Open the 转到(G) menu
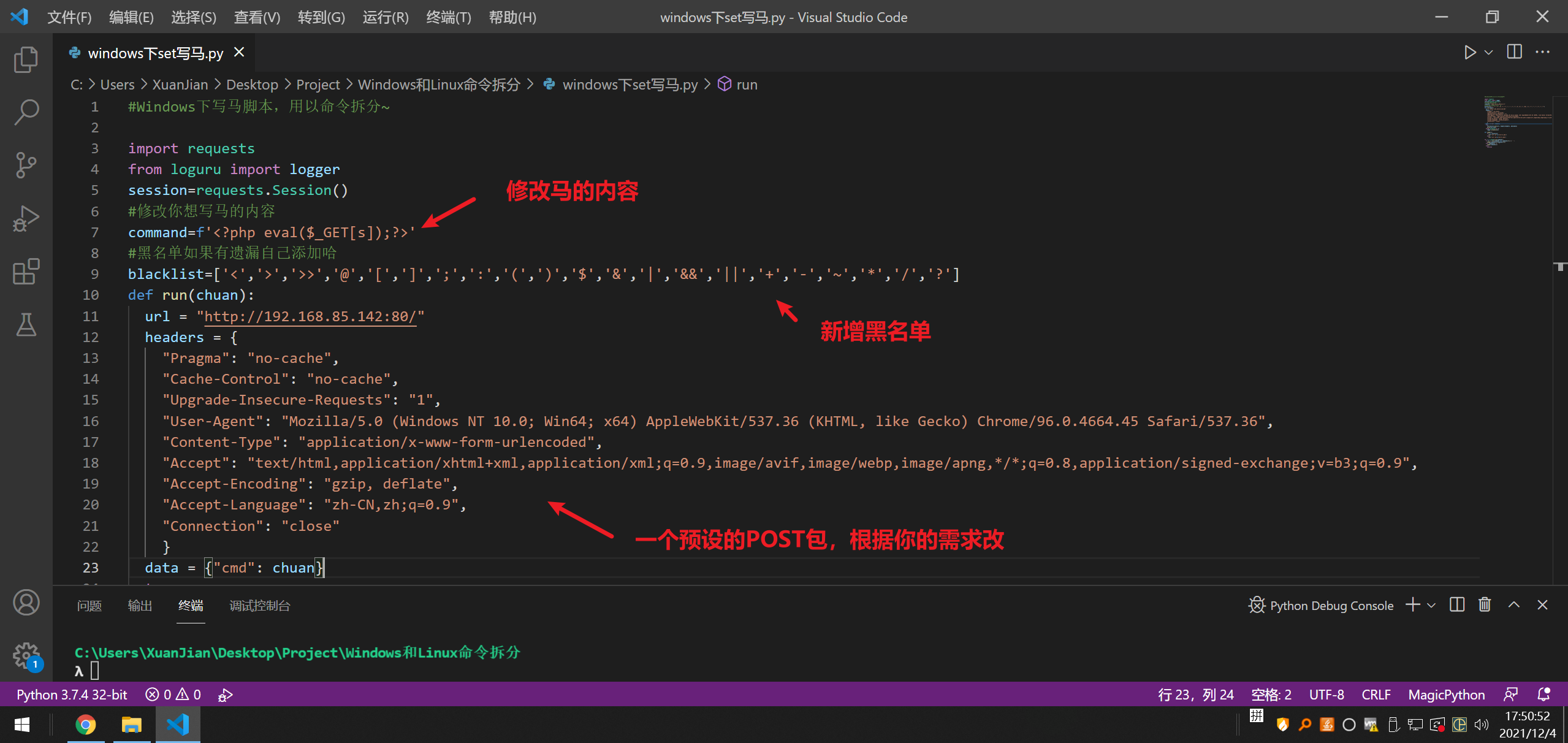Screen dimensions: 1568x743 [321, 17]
